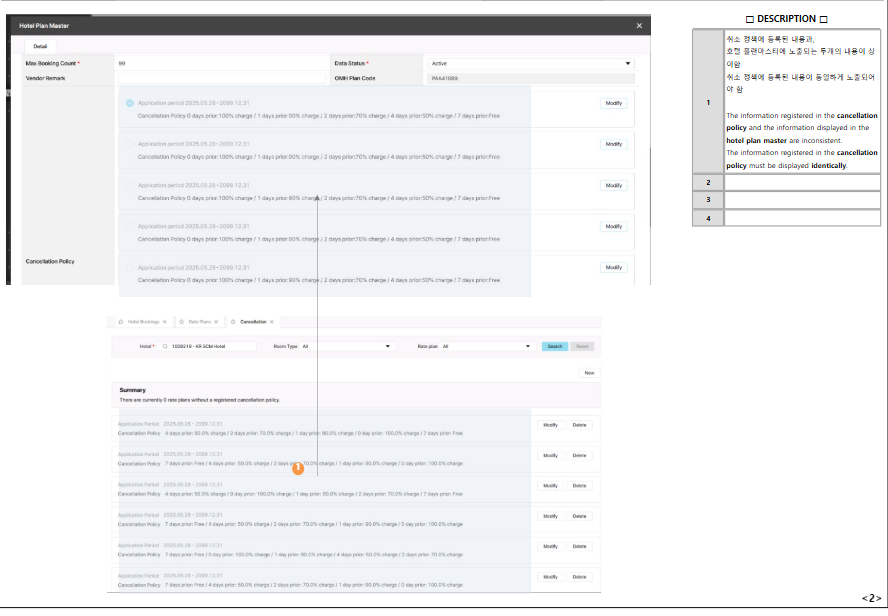Switch to the Detail tab
Screen dimensions: 888x616
(40, 46)
